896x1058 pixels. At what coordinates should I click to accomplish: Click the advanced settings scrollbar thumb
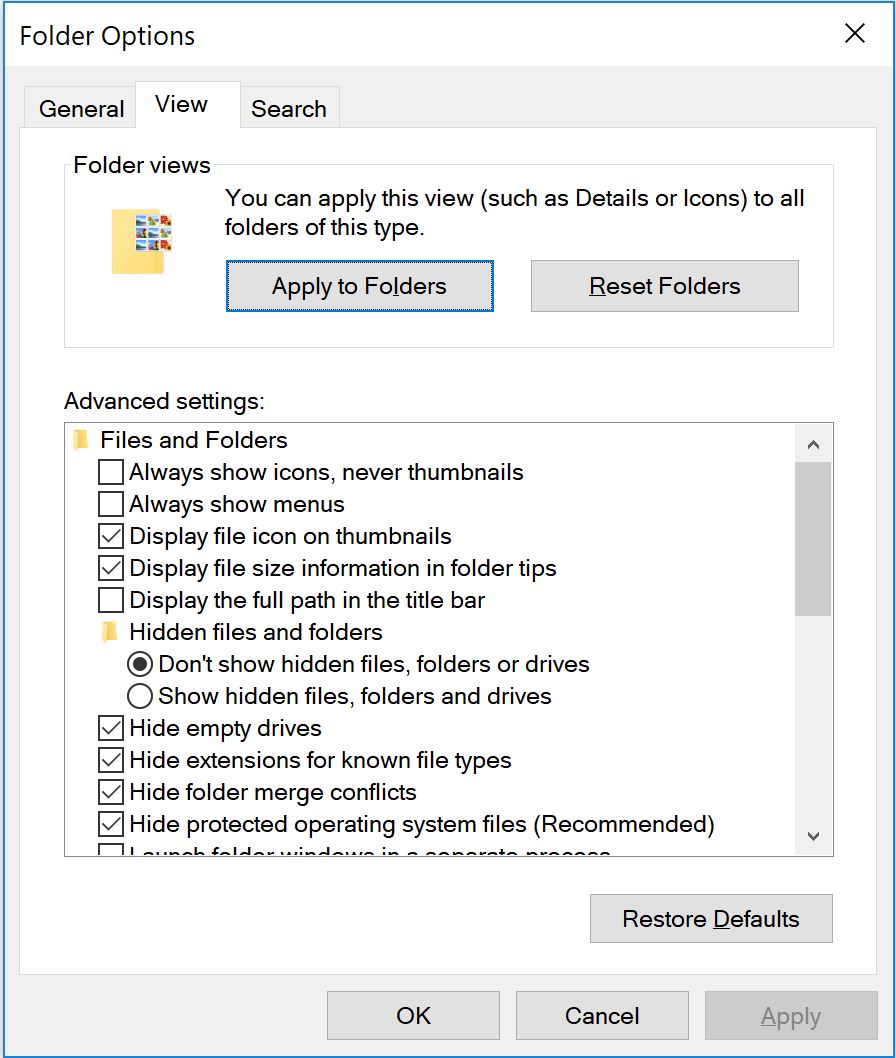coord(813,539)
